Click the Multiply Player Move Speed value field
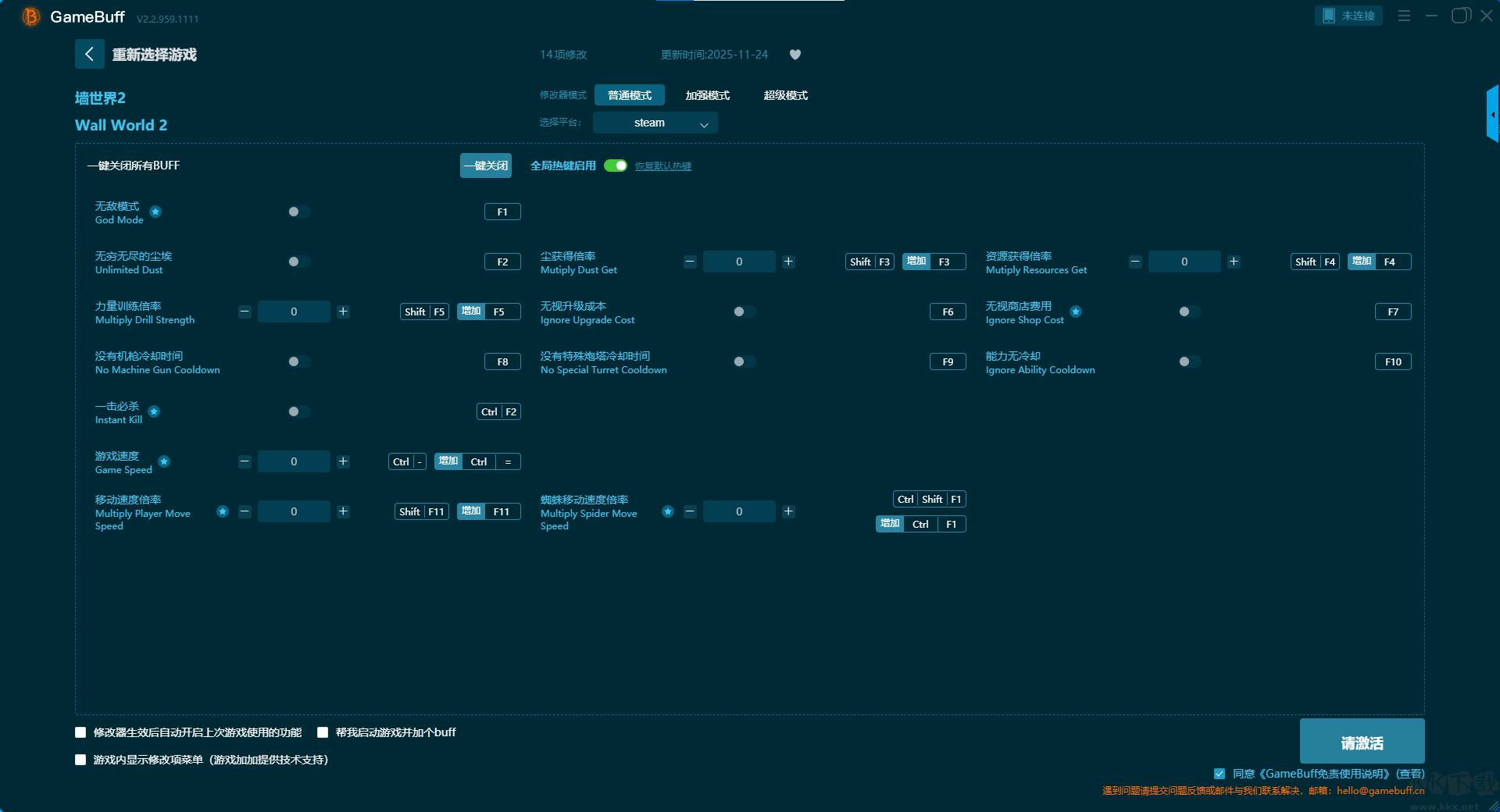Image resolution: width=1500 pixels, height=812 pixels. click(294, 511)
